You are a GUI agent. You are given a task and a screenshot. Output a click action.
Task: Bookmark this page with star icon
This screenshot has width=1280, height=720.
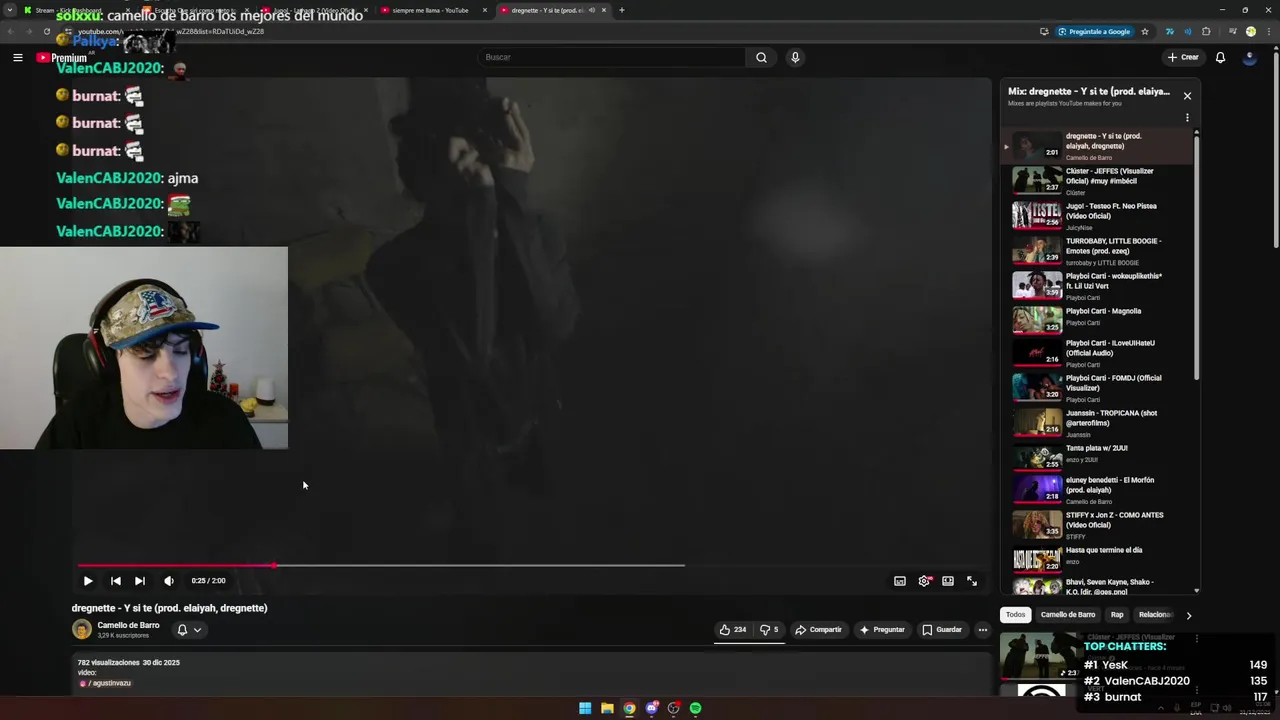coord(1144,32)
